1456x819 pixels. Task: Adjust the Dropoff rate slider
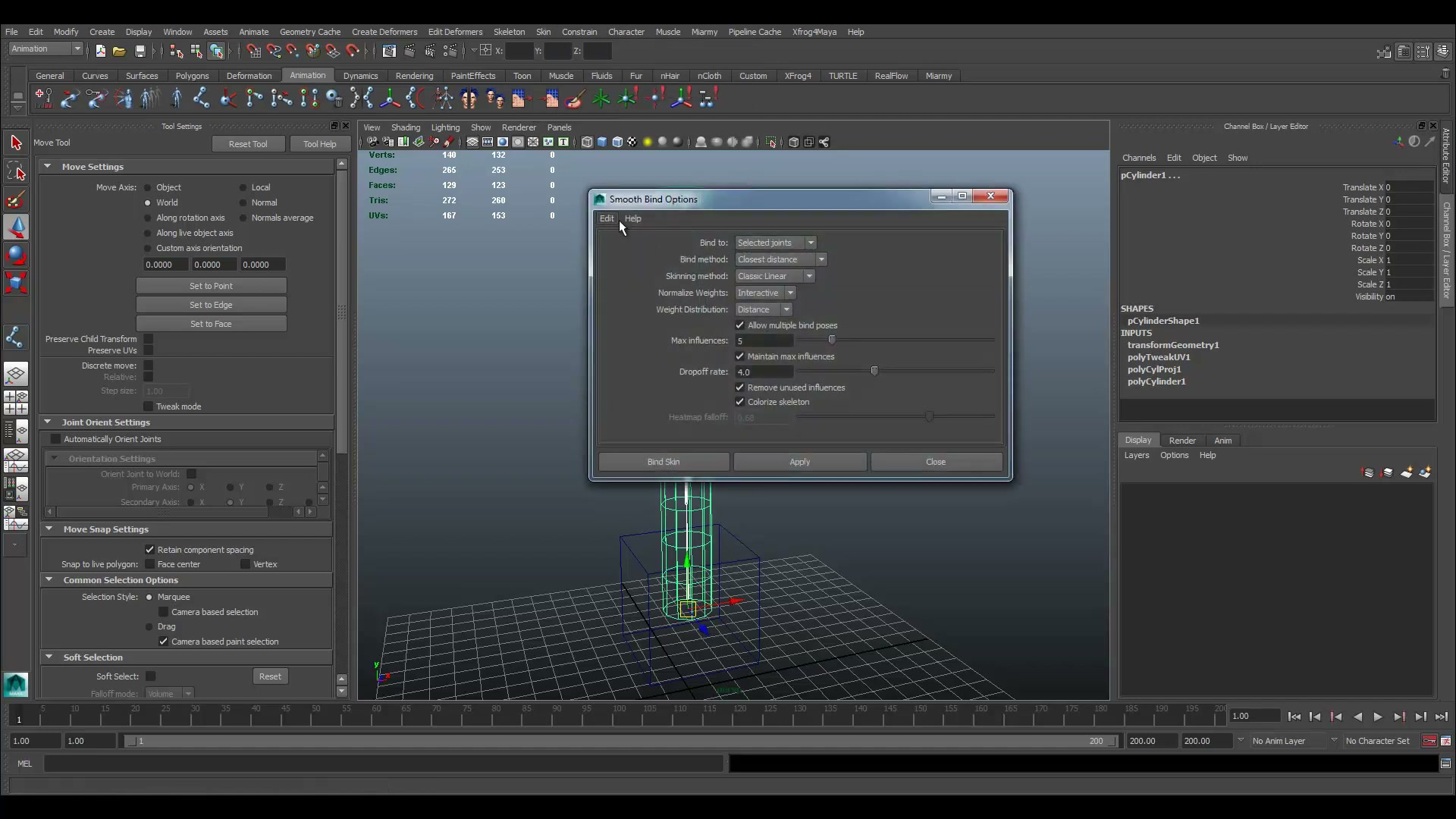click(874, 371)
